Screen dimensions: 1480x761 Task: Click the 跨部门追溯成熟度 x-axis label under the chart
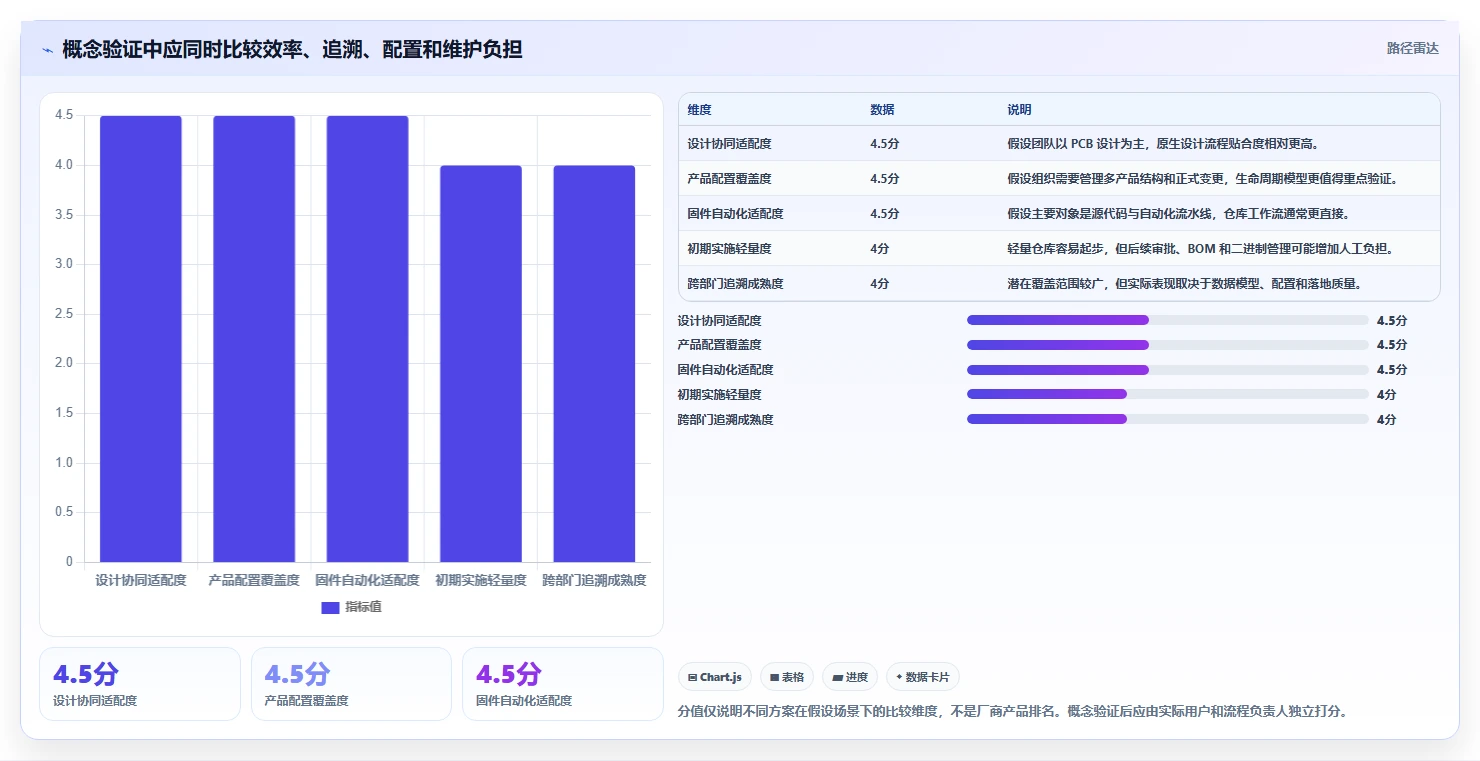click(x=594, y=580)
